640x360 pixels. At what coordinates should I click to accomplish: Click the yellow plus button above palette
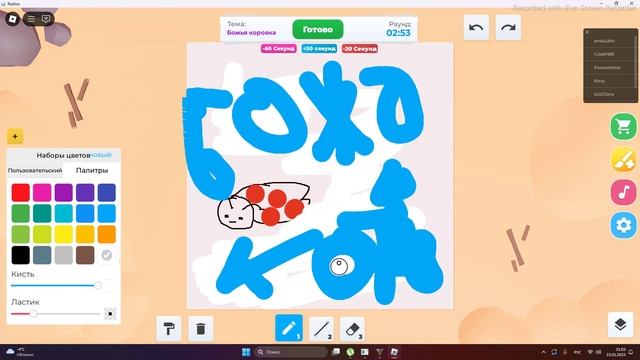15,136
